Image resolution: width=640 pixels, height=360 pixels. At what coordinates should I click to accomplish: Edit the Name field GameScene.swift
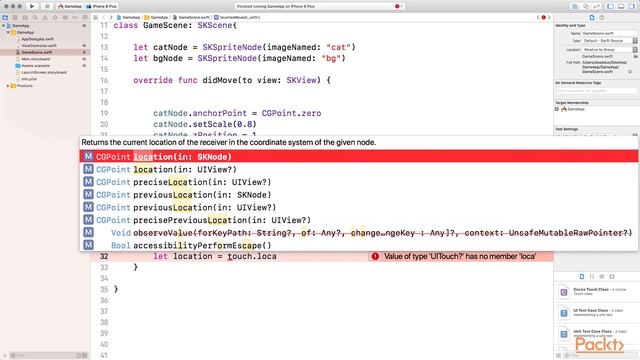point(609,33)
